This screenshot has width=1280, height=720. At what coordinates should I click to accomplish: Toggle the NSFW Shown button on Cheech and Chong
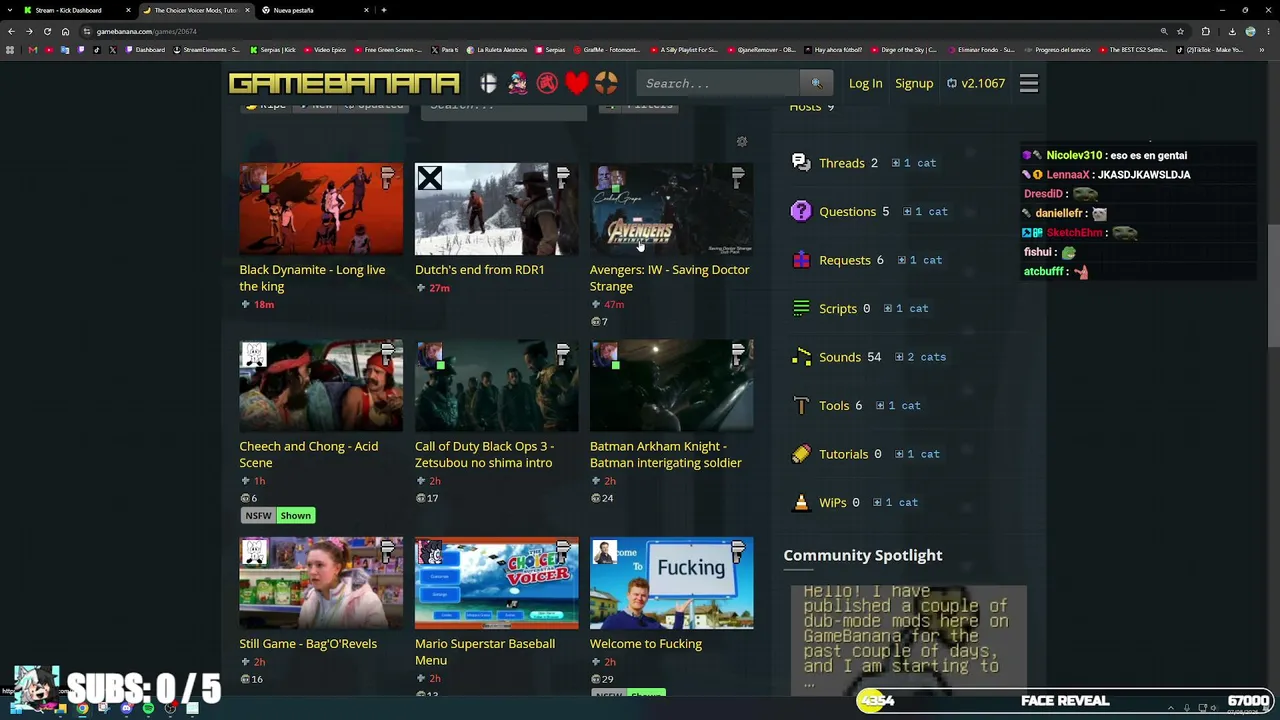pos(278,516)
